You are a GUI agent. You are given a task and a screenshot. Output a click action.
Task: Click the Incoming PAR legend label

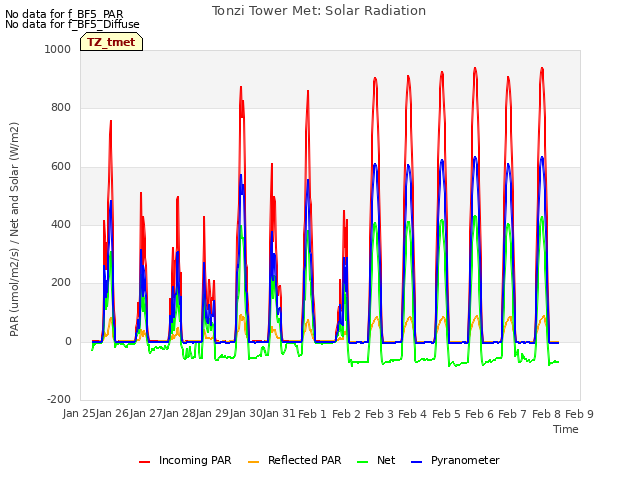tap(195, 460)
